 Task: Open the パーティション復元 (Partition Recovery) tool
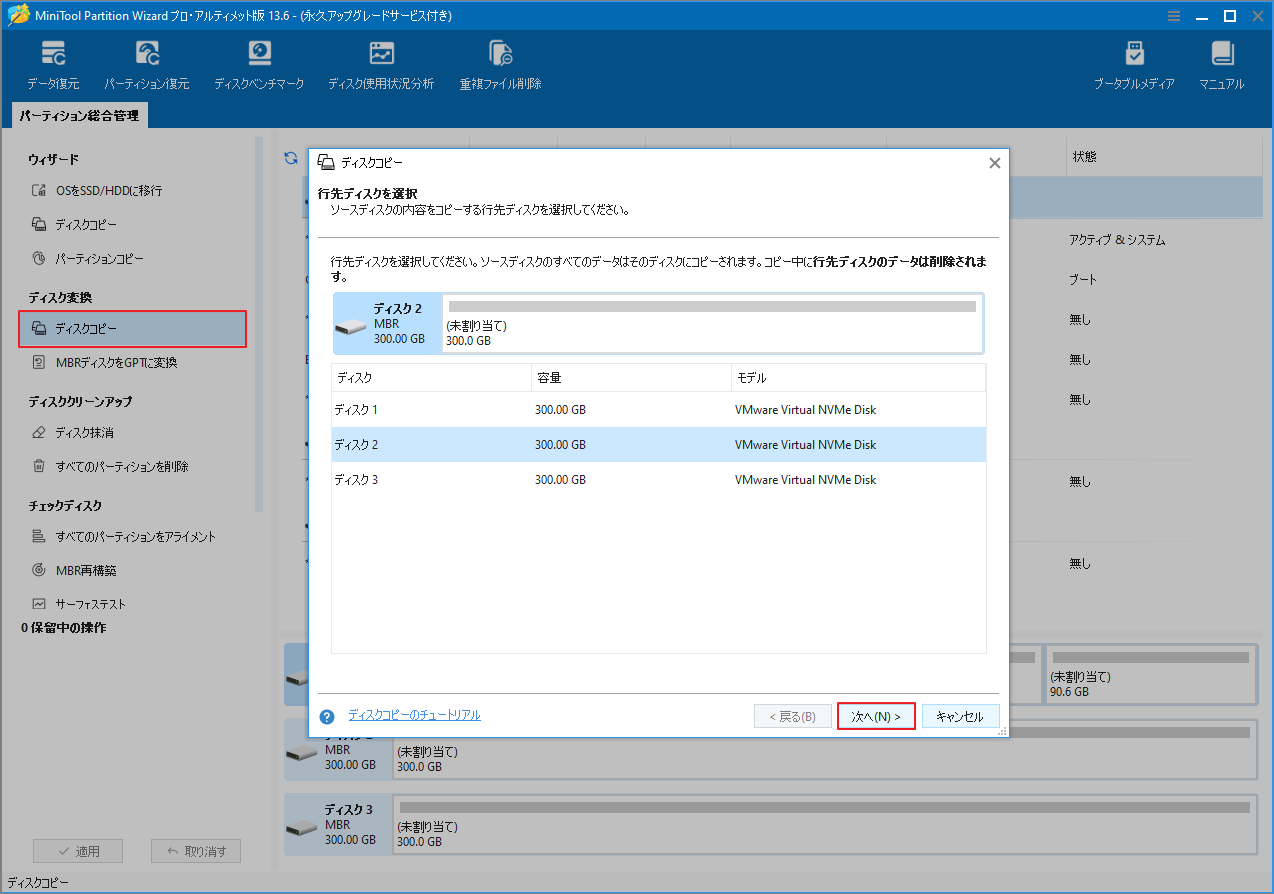(147, 62)
